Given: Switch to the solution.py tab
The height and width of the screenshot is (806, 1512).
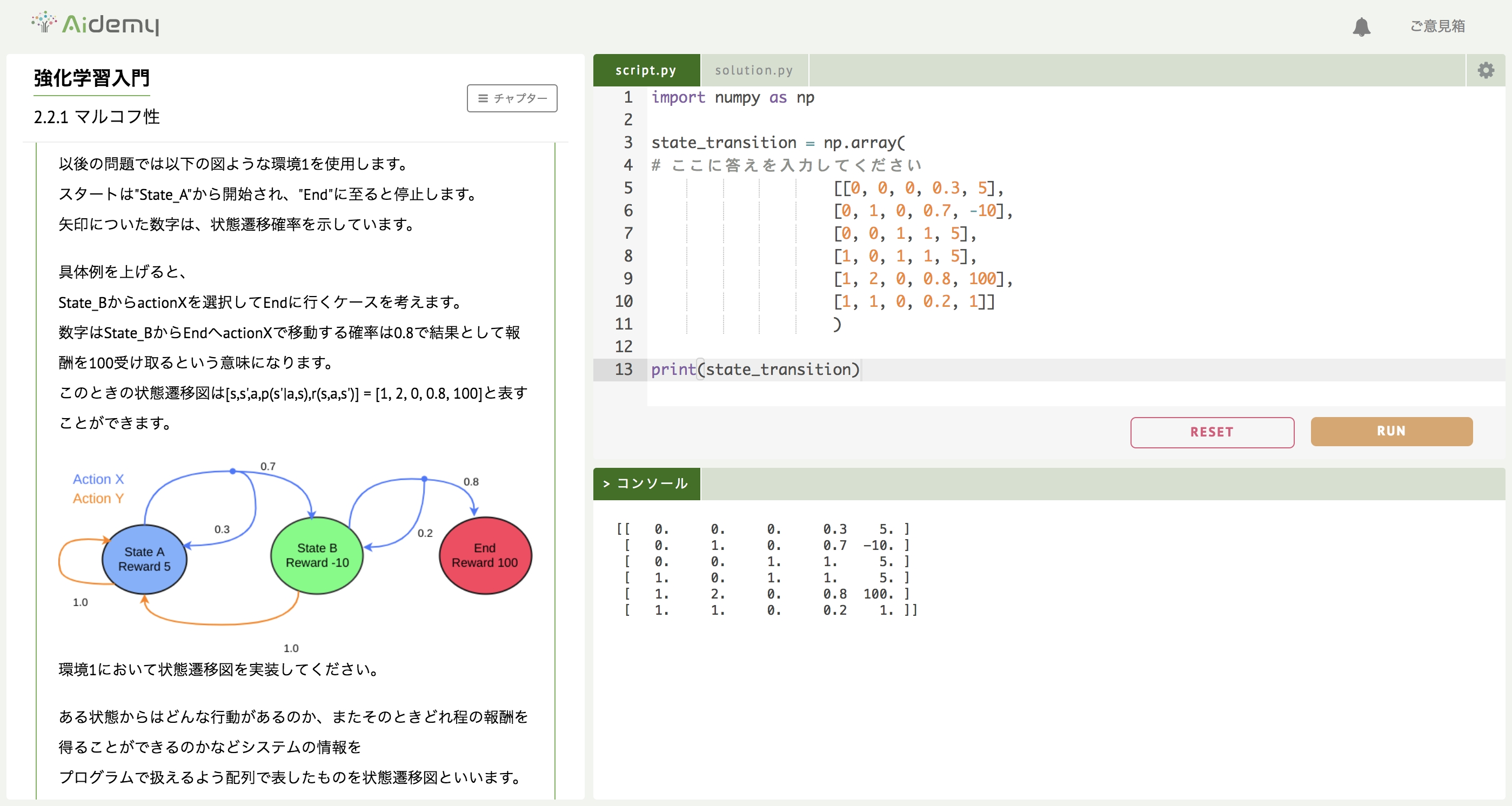Looking at the screenshot, I should [x=754, y=70].
